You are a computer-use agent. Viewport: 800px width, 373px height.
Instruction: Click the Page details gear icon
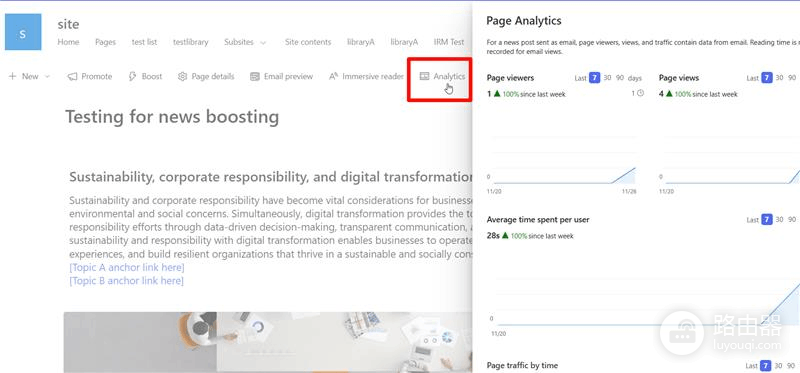tap(183, 77)
